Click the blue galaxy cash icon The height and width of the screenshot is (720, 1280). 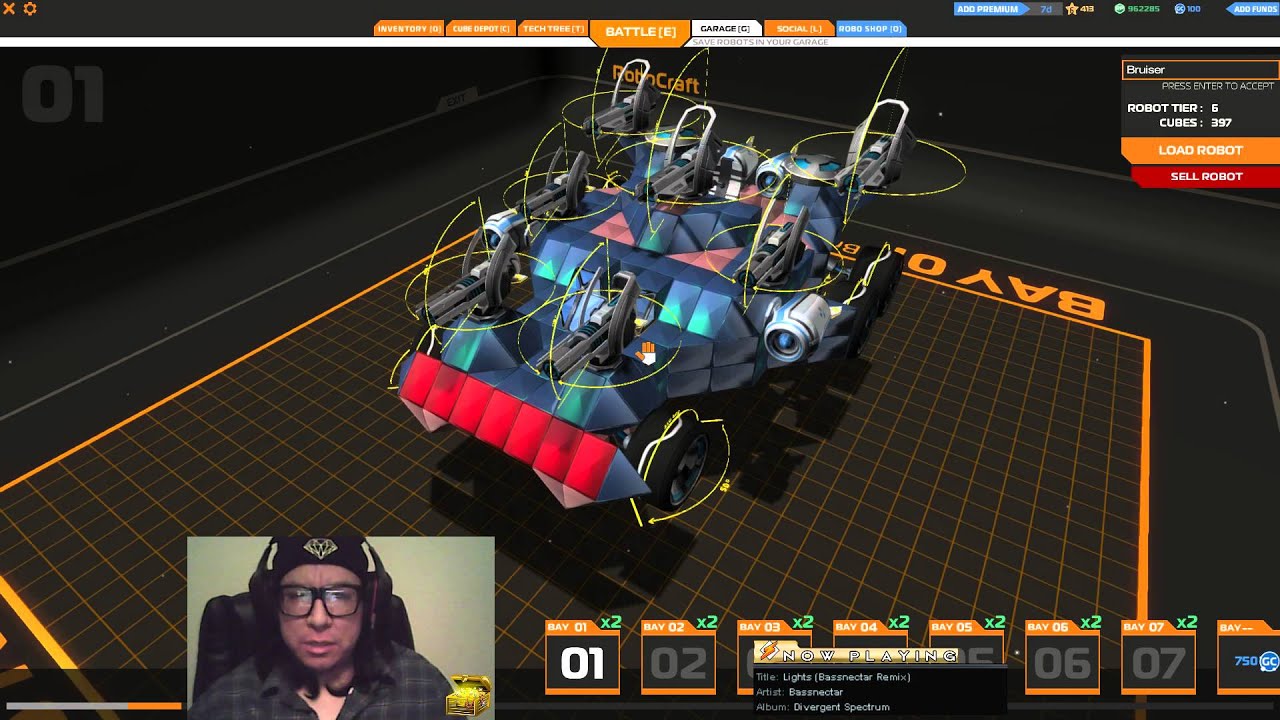click(x=1179, y=9)
